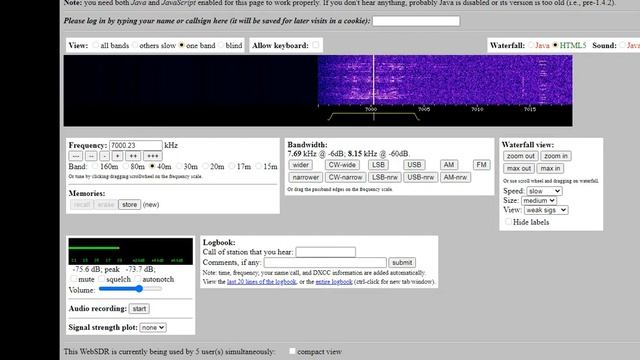Zoom in the waterfall view
Screen dimensions: 640x360
(x=556, y=156)
